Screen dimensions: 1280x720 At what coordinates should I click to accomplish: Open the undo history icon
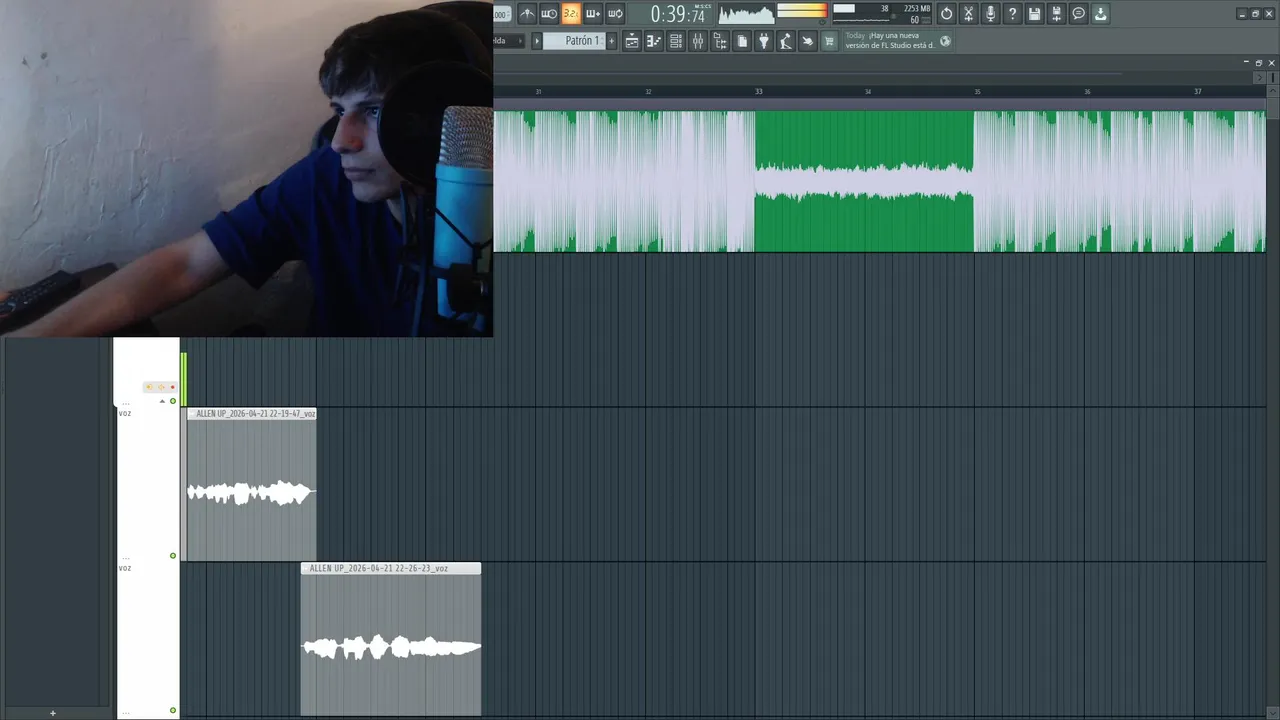[x=946, y=13]
